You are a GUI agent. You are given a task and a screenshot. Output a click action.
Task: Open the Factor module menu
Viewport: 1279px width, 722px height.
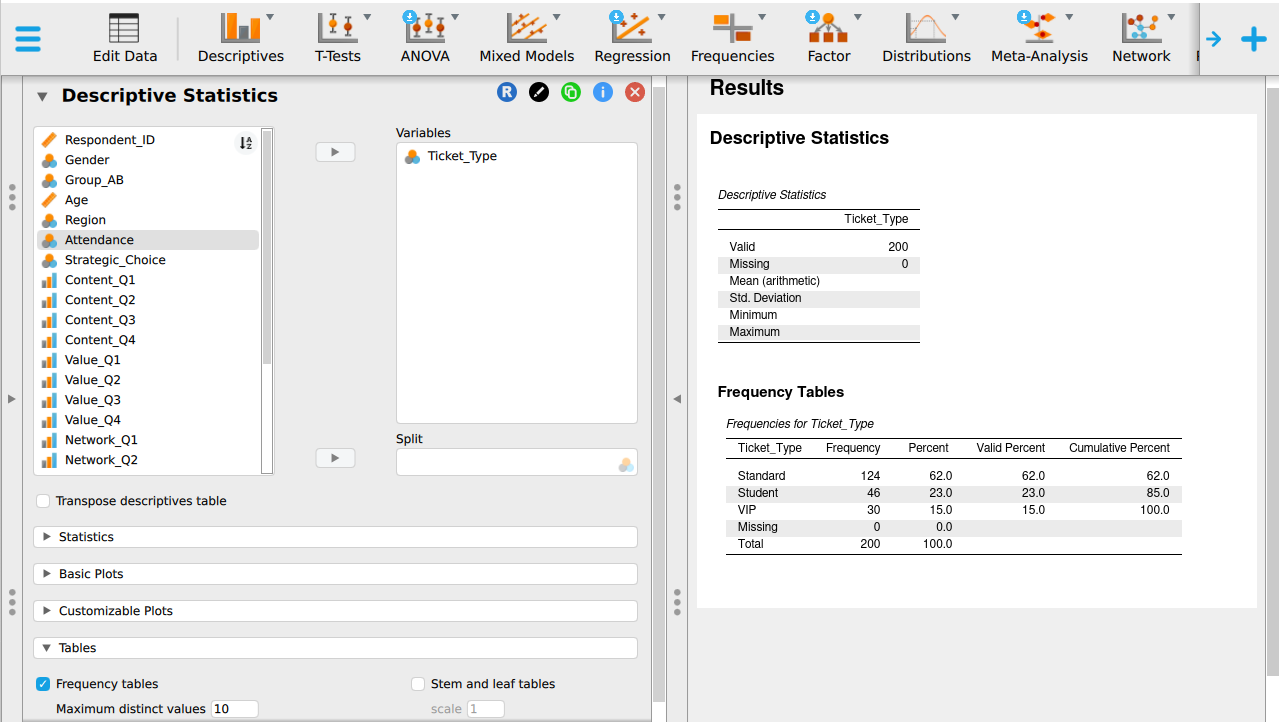point(829,38)
